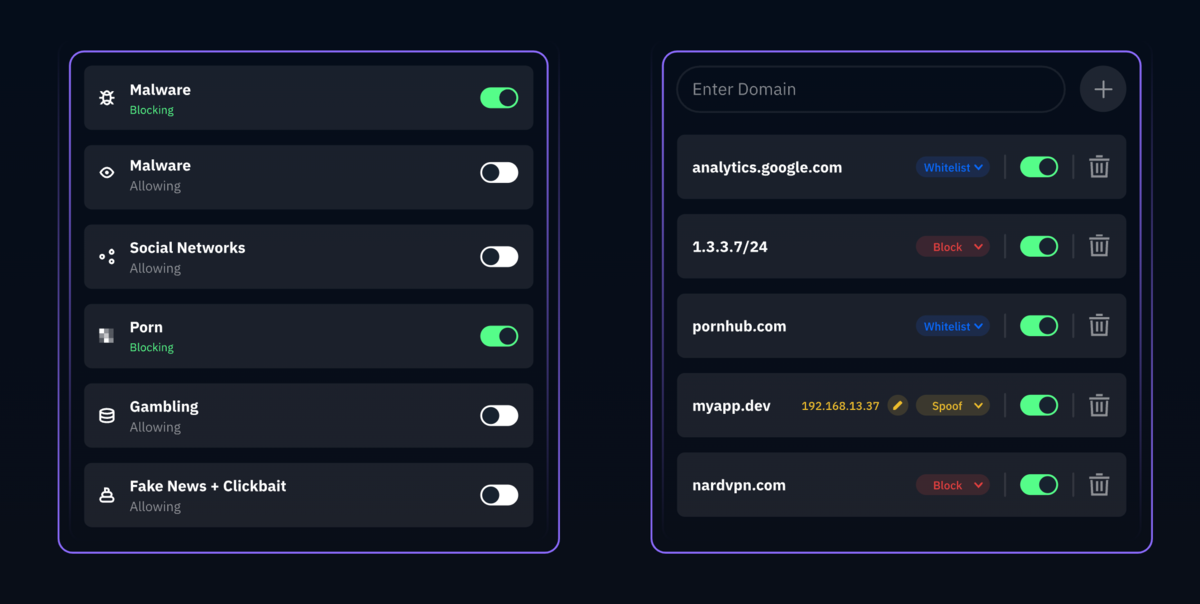This screenshot has height=604, width=1200.
Task: Click the Allowing status under Social Networks
Action: coord(155,268)
